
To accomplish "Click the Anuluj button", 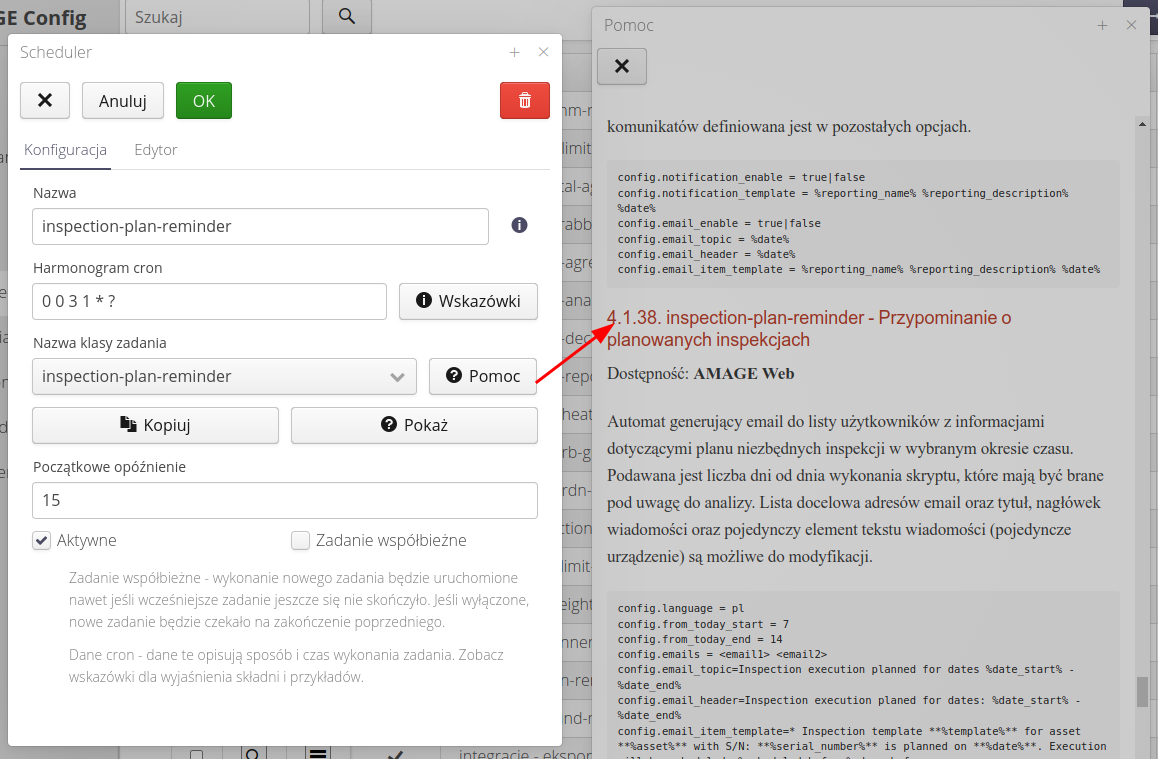I will 123,101.
